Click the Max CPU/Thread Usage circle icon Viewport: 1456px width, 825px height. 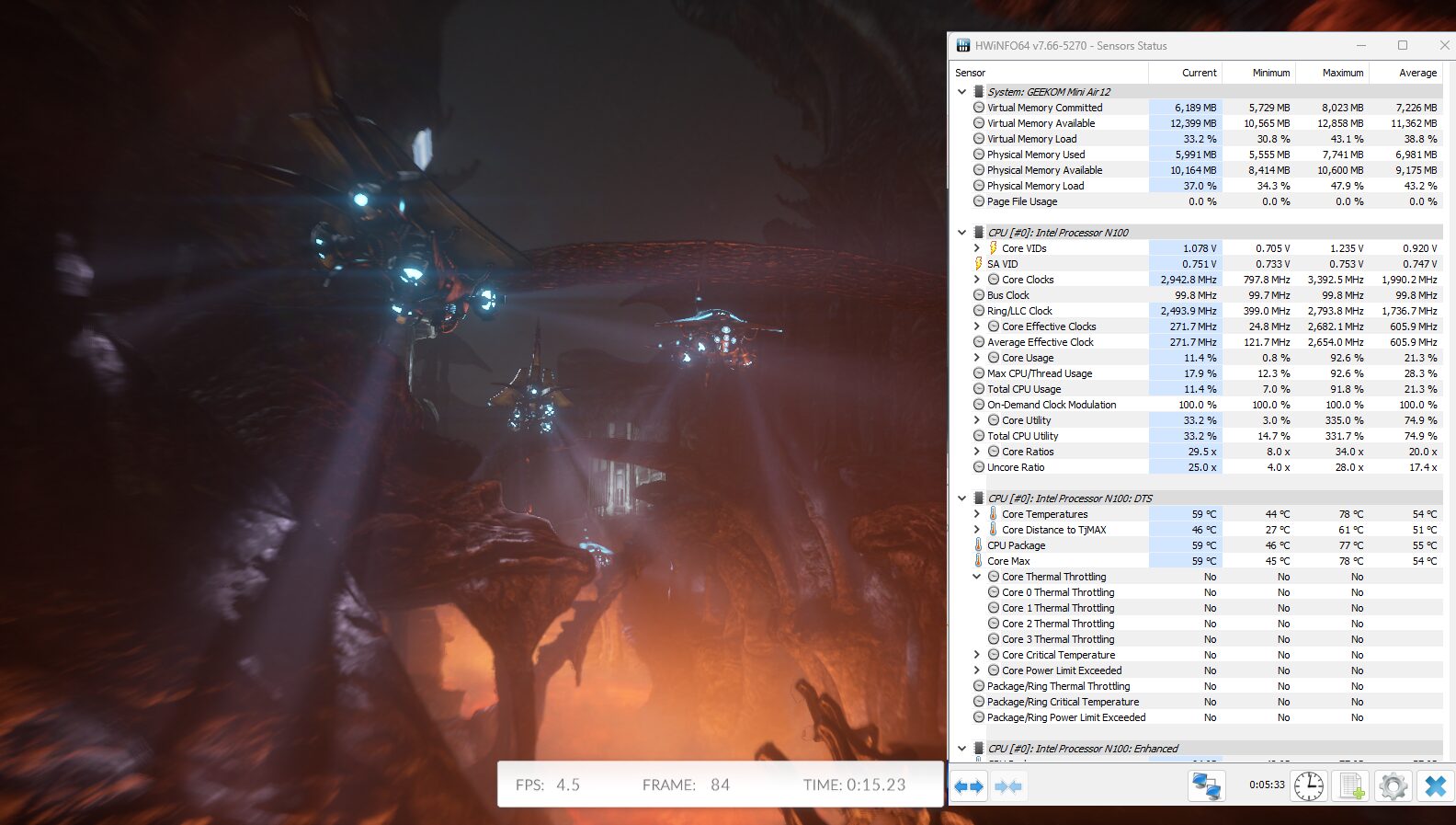pyautogui.click(x=979, y=373)
